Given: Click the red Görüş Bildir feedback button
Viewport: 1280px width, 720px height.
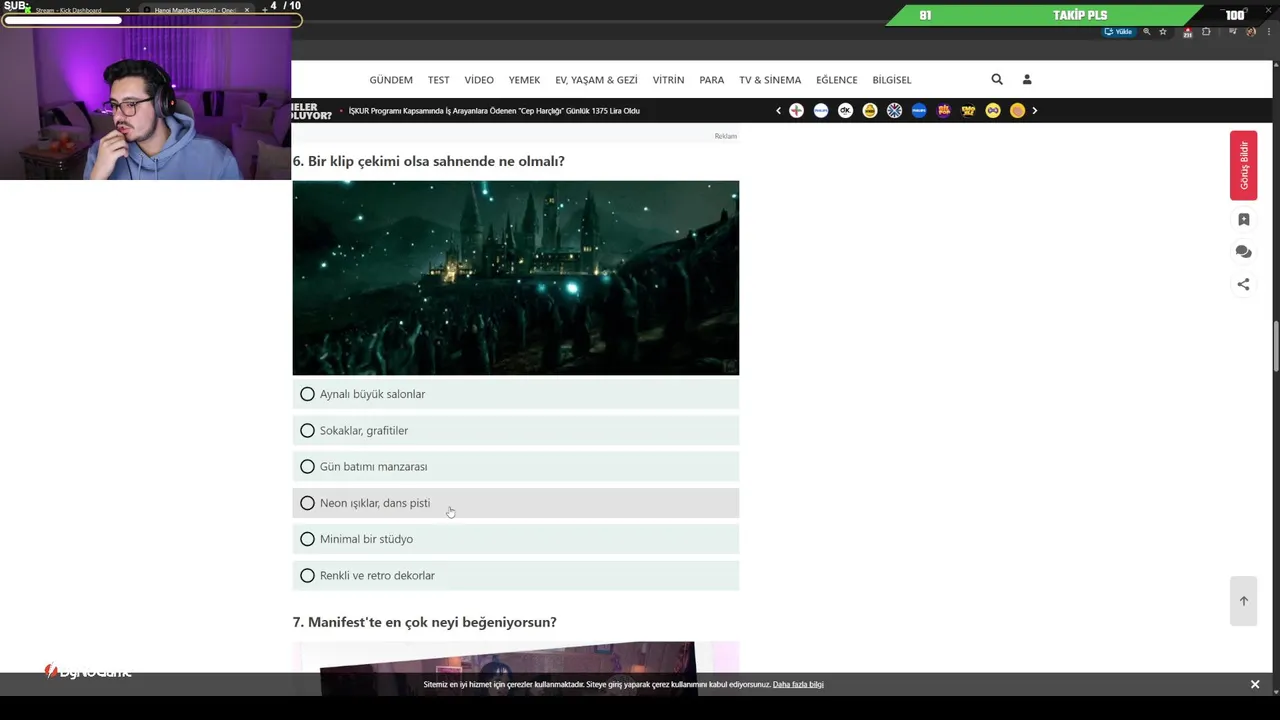Looking at the screenshot, I should [x=1243, y=165].
